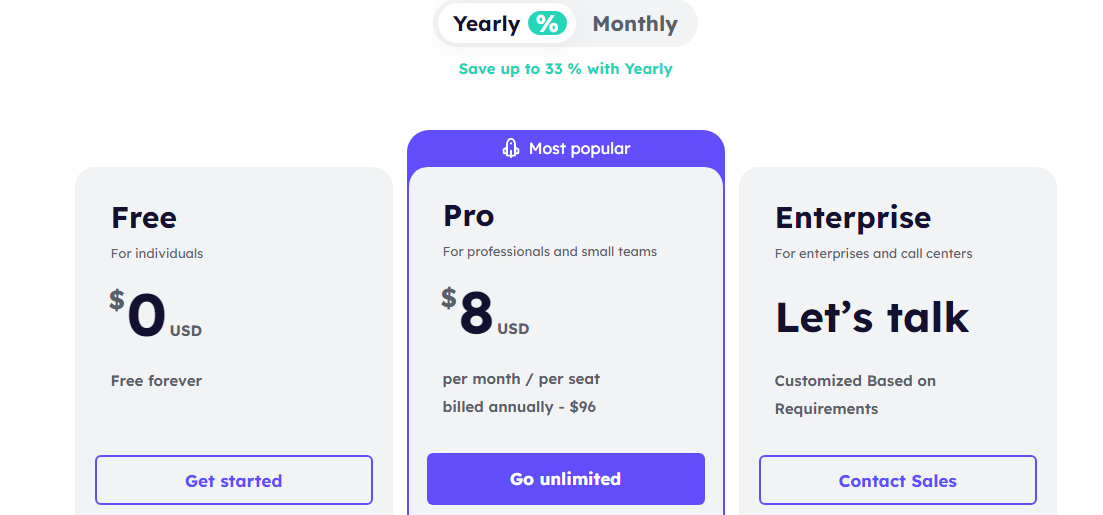Select the Yearly billing option

point(487,24)
